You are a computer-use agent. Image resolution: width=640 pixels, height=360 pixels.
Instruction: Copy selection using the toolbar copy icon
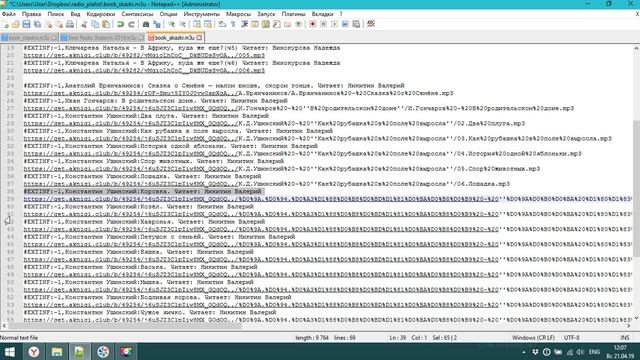pos(95,24)
